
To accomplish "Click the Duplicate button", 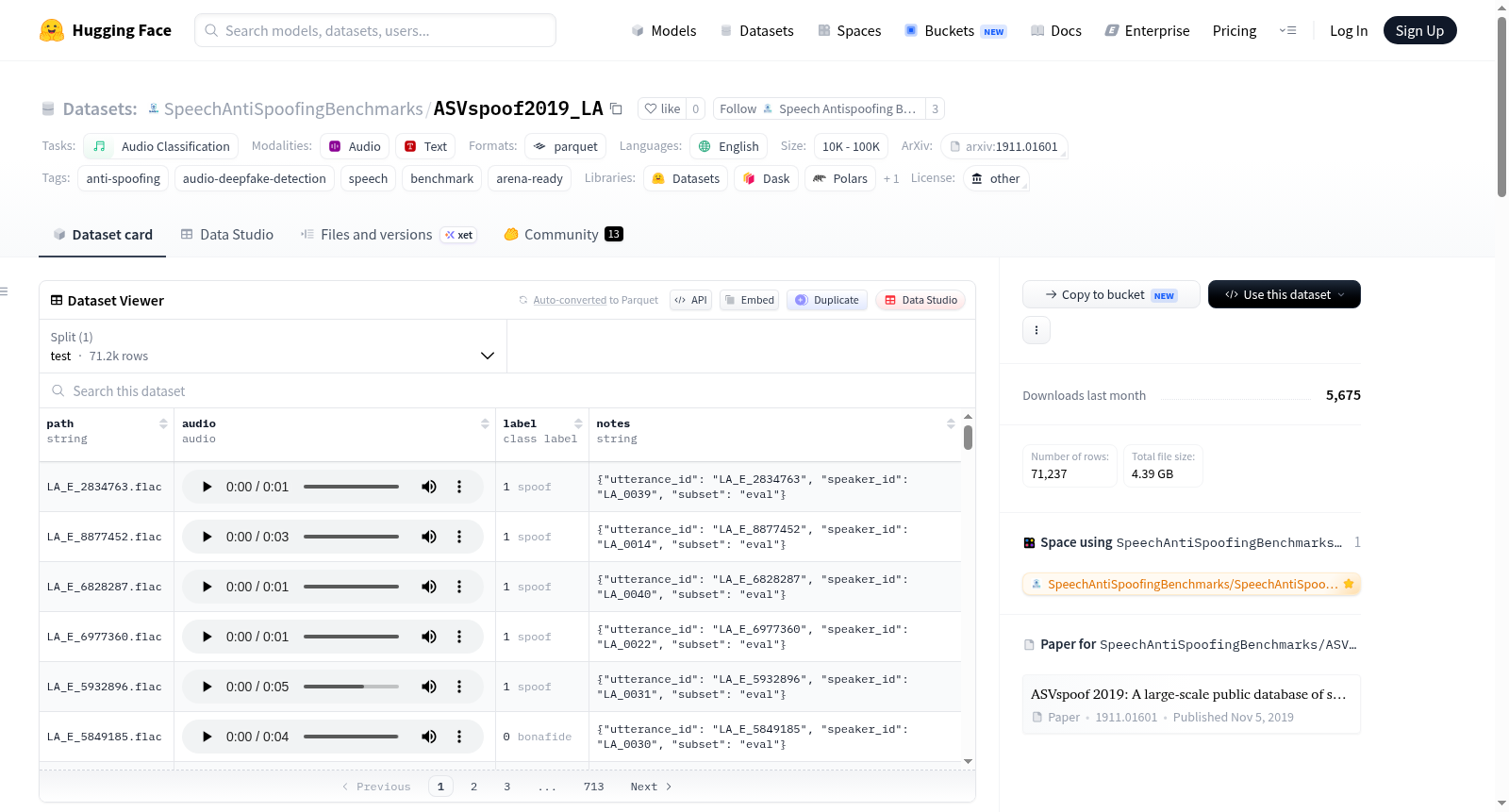I will point(827,300).
